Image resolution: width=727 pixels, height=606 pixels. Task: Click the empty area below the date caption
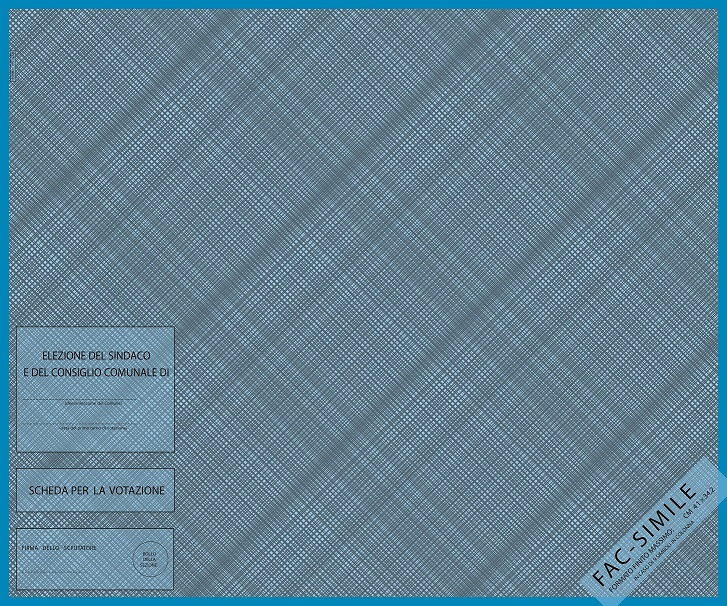95,441
